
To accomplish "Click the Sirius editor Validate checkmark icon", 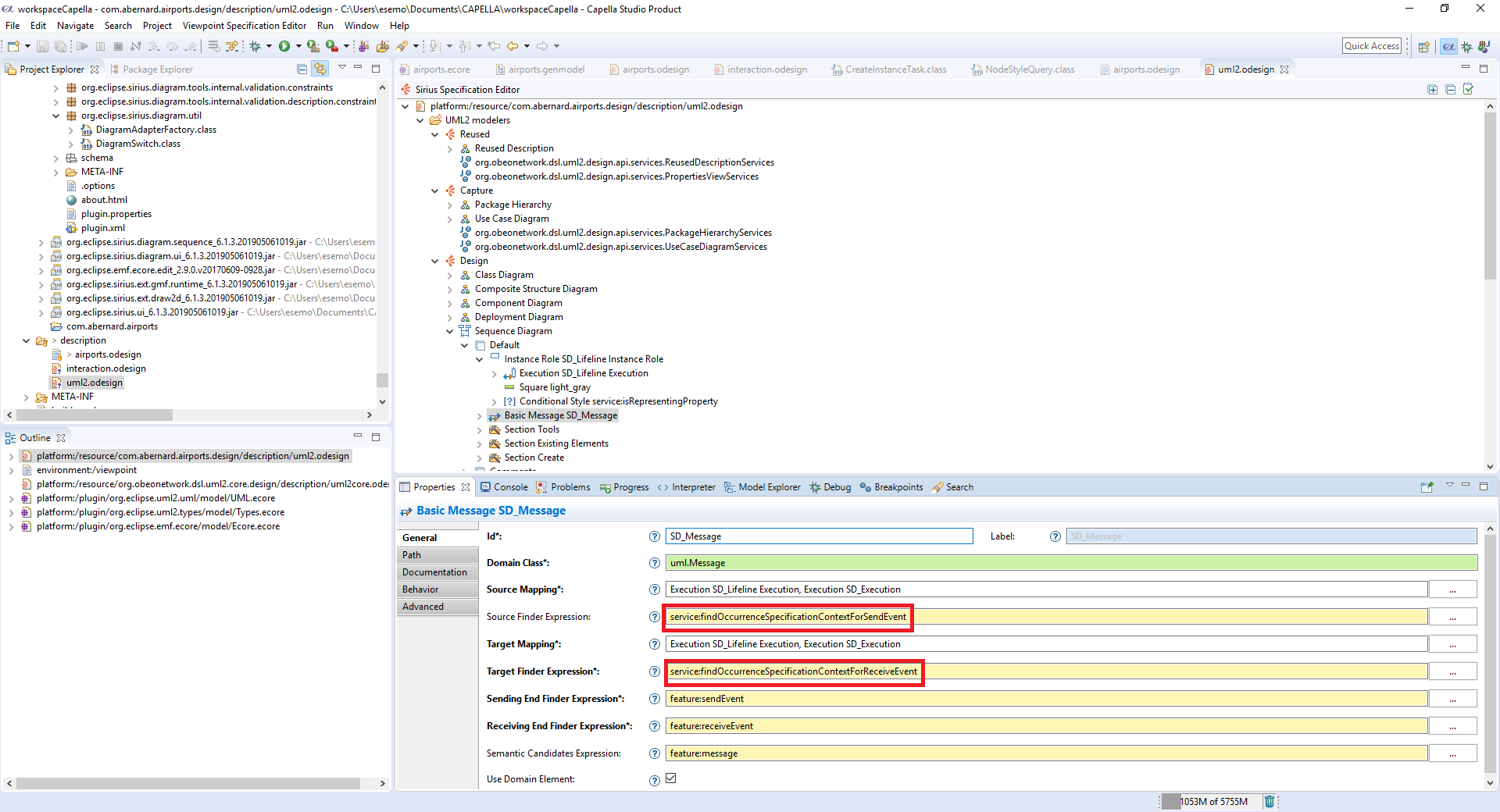I will (1468, 89).
